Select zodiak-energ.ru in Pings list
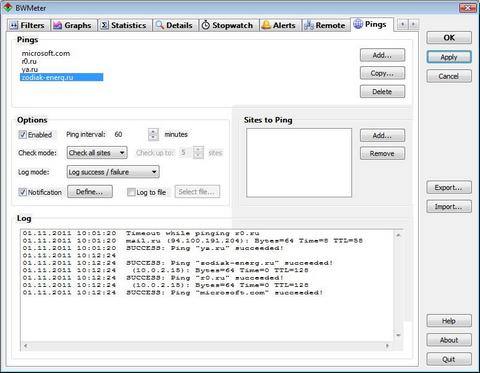The image size is (480, 373). [x=62, y=77]
